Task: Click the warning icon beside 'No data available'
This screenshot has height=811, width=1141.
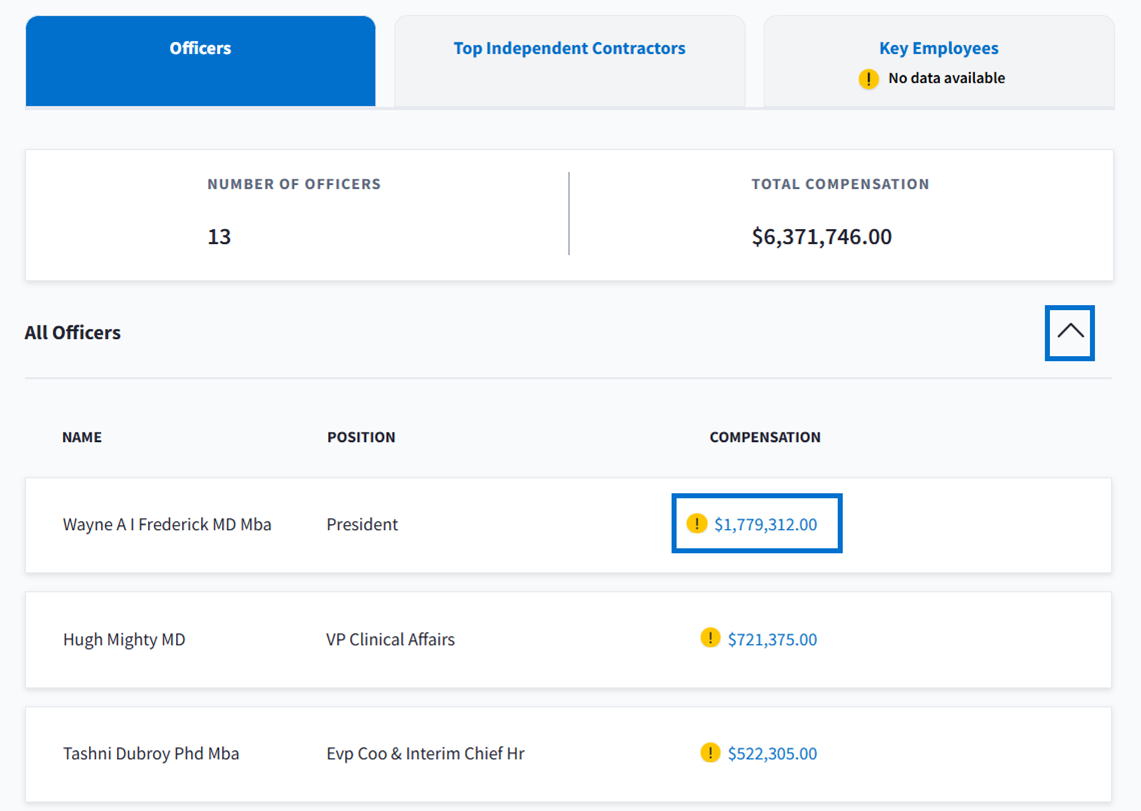Action: [x=868, y=78]
